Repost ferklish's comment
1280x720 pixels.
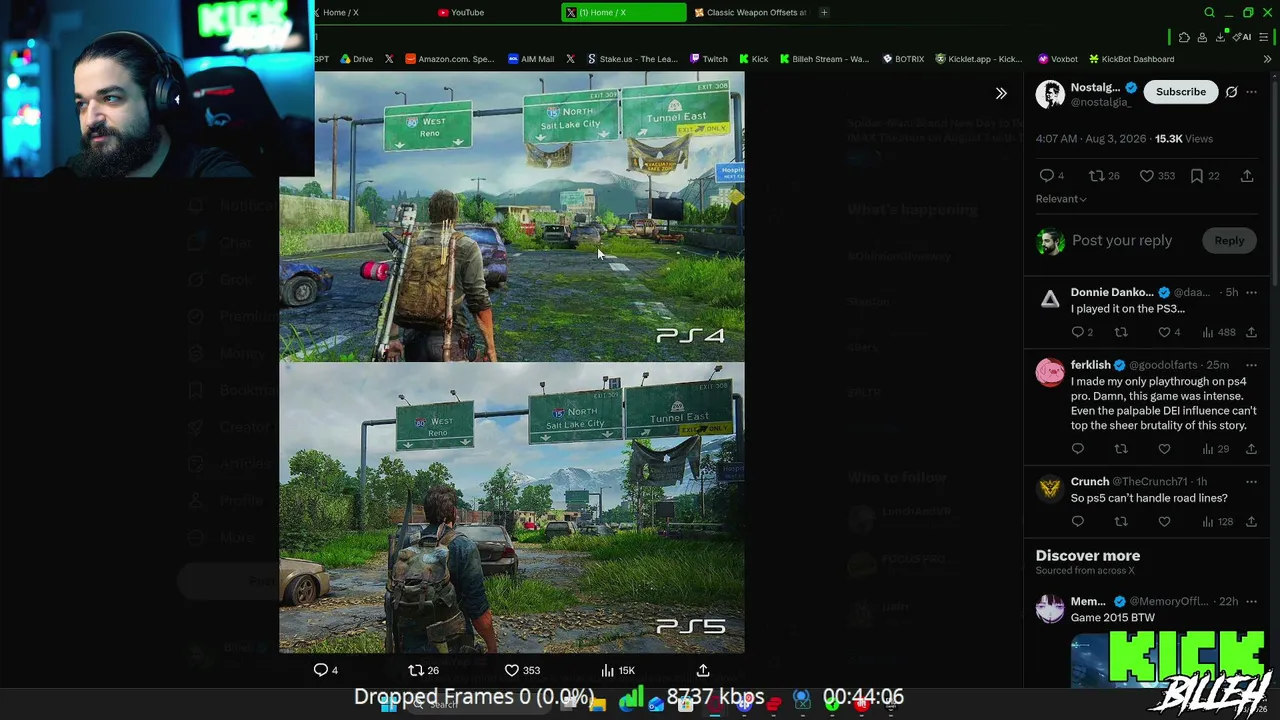pos(1121,449)
